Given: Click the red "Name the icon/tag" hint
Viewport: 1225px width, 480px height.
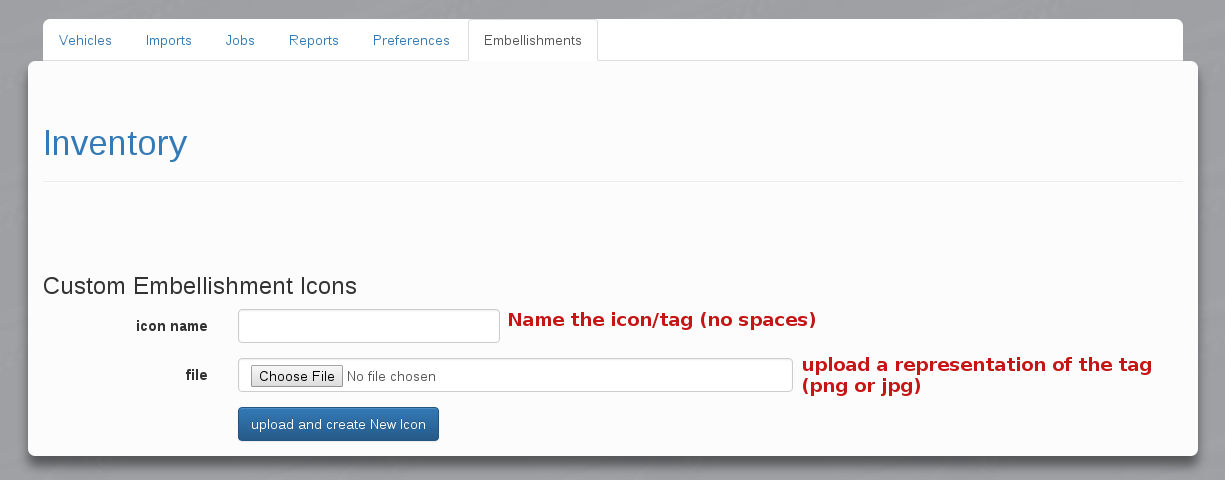Looking at the screenshot, I should pyautogui.click(x=662, y=320).
